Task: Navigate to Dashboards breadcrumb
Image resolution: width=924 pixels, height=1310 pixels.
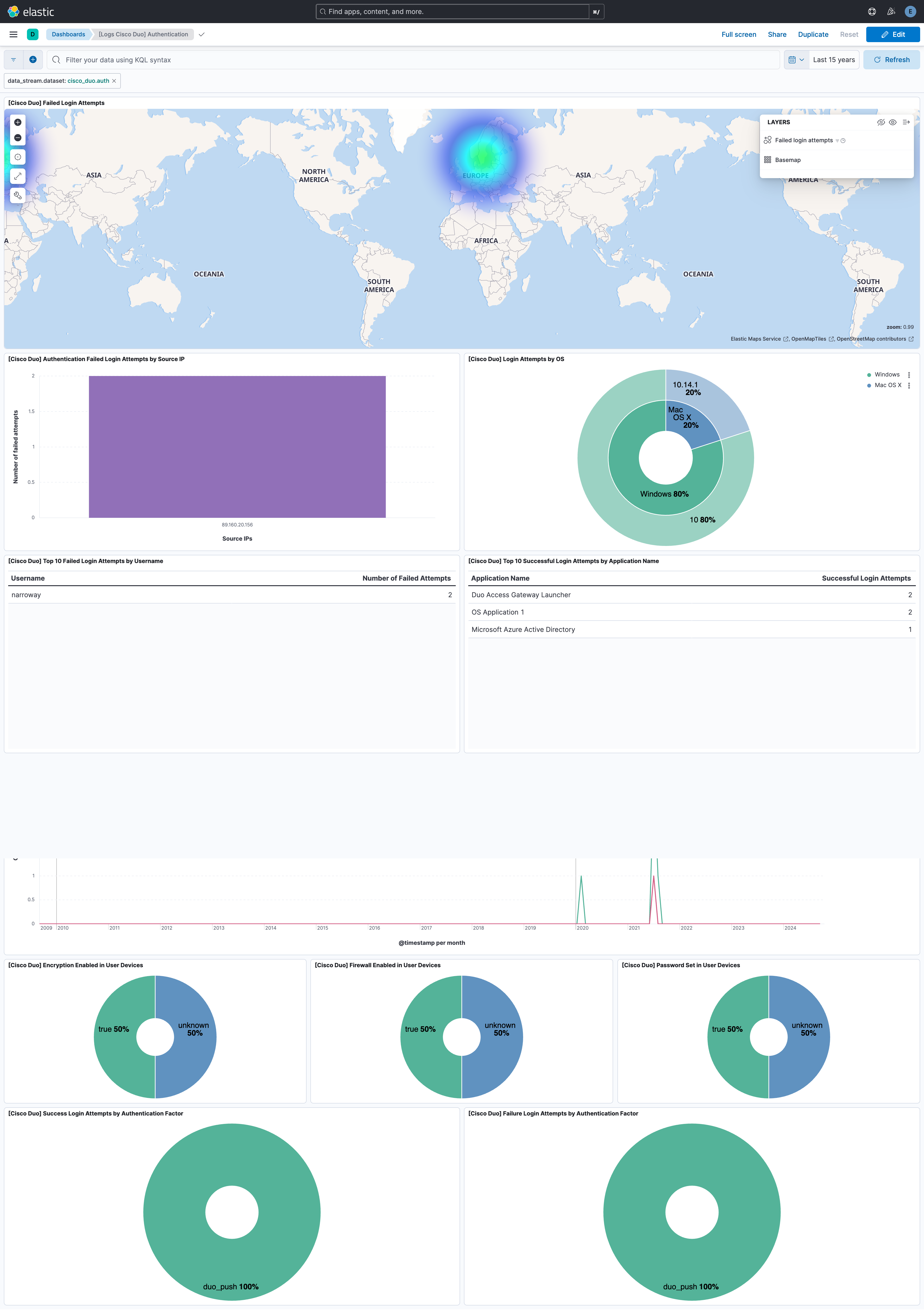Action: pos(68,34)
